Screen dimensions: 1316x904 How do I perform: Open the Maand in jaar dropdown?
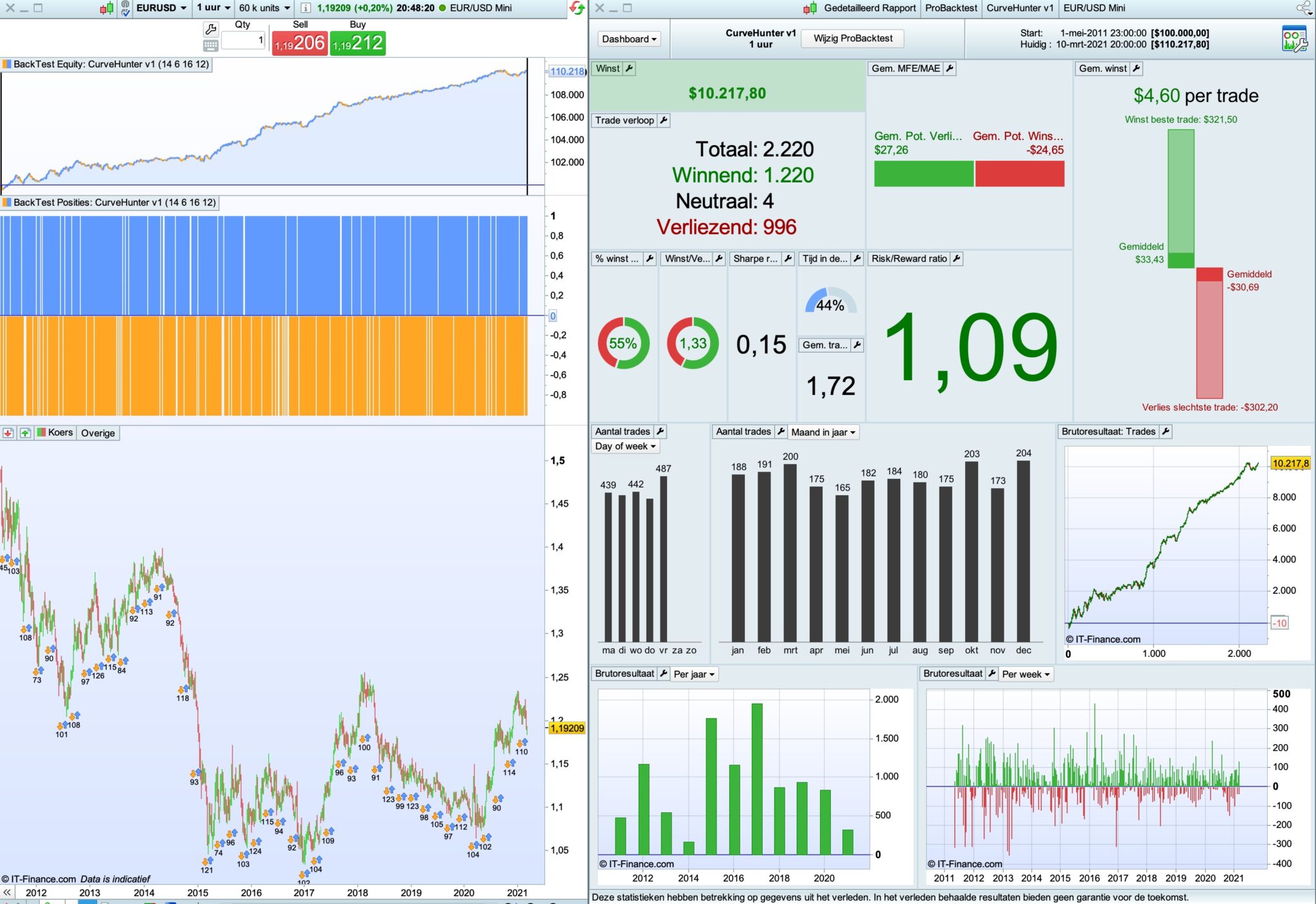click(x=823, y=432)
